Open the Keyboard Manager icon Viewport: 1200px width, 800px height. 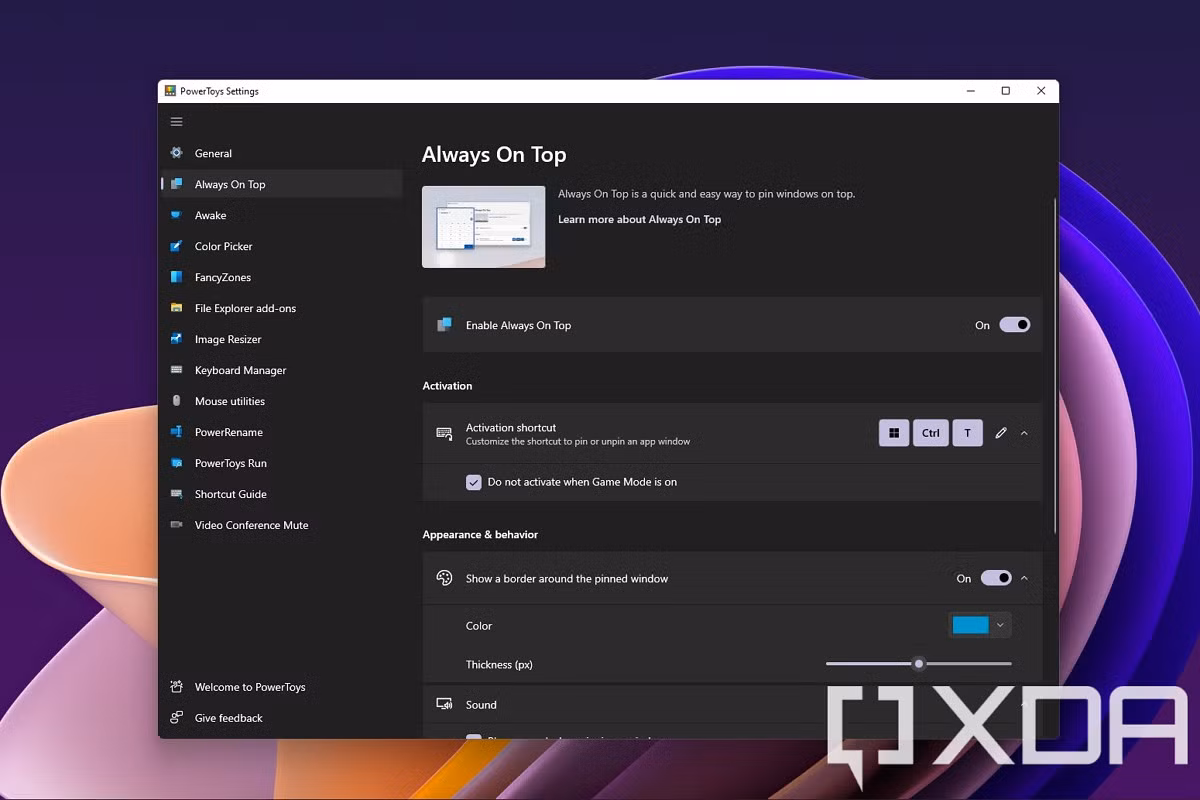[x=177, y=370]
